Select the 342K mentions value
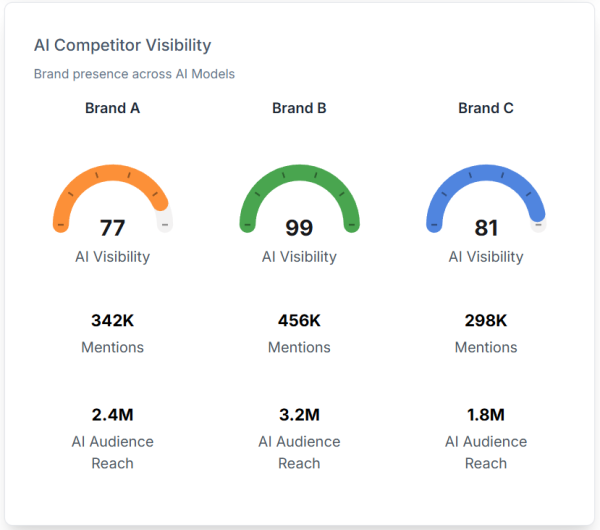This screenshot has height=530, width=600. point(112,321)
